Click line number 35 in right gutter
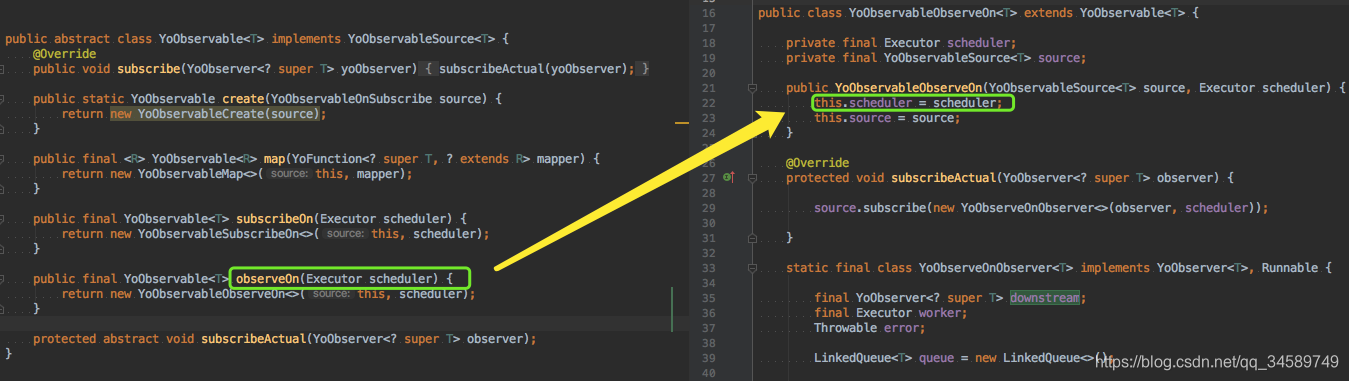The height and width of the screenshot is (381, 1349). (x=709, y=298)
